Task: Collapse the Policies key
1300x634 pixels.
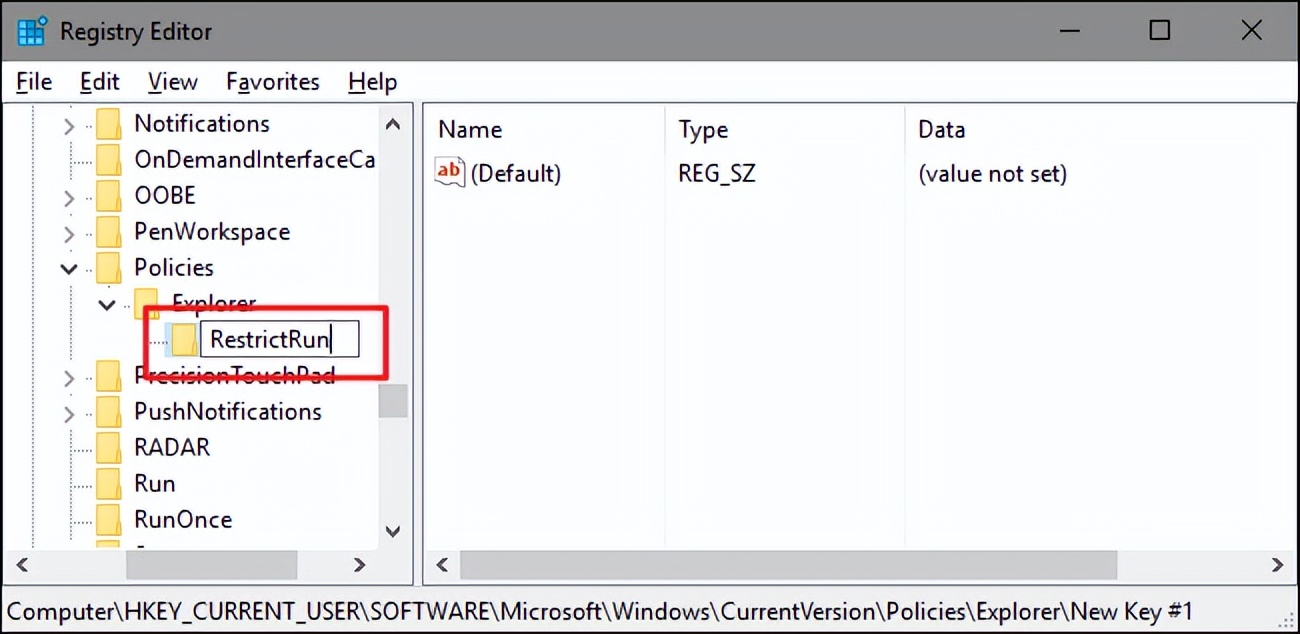Action: coord(68,268)
